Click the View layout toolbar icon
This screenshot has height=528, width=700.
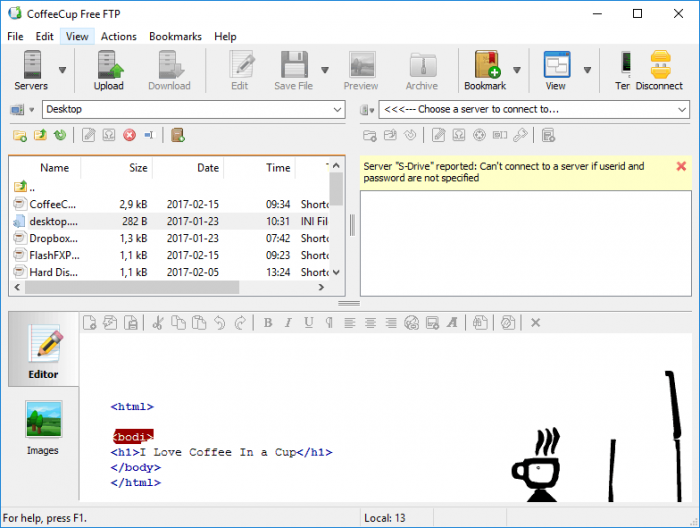coord(556,70)
